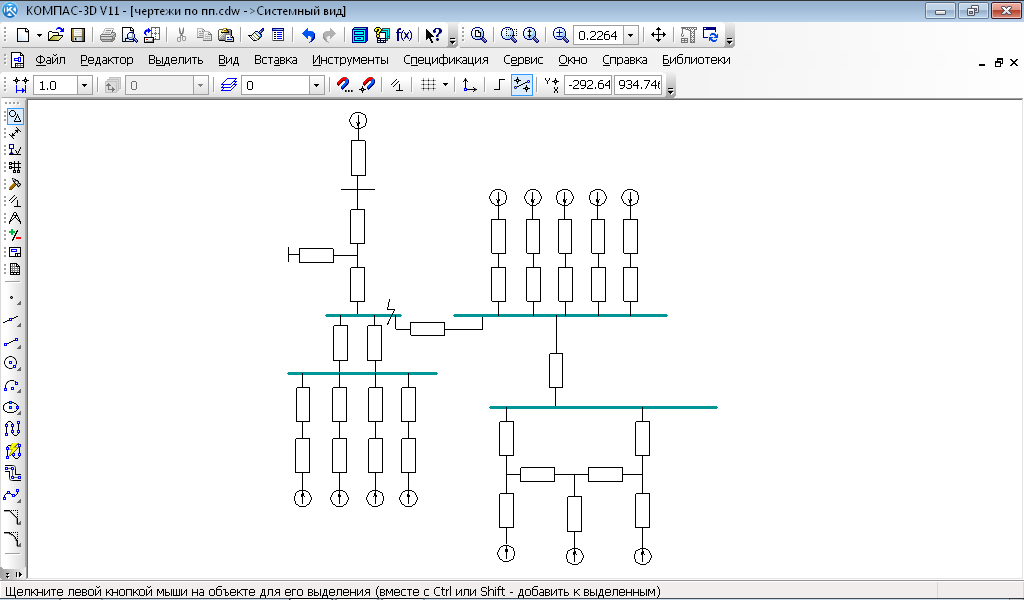Open the variables f(x) tool
The width and height of the screenshot is (1024, 600).
404,35
